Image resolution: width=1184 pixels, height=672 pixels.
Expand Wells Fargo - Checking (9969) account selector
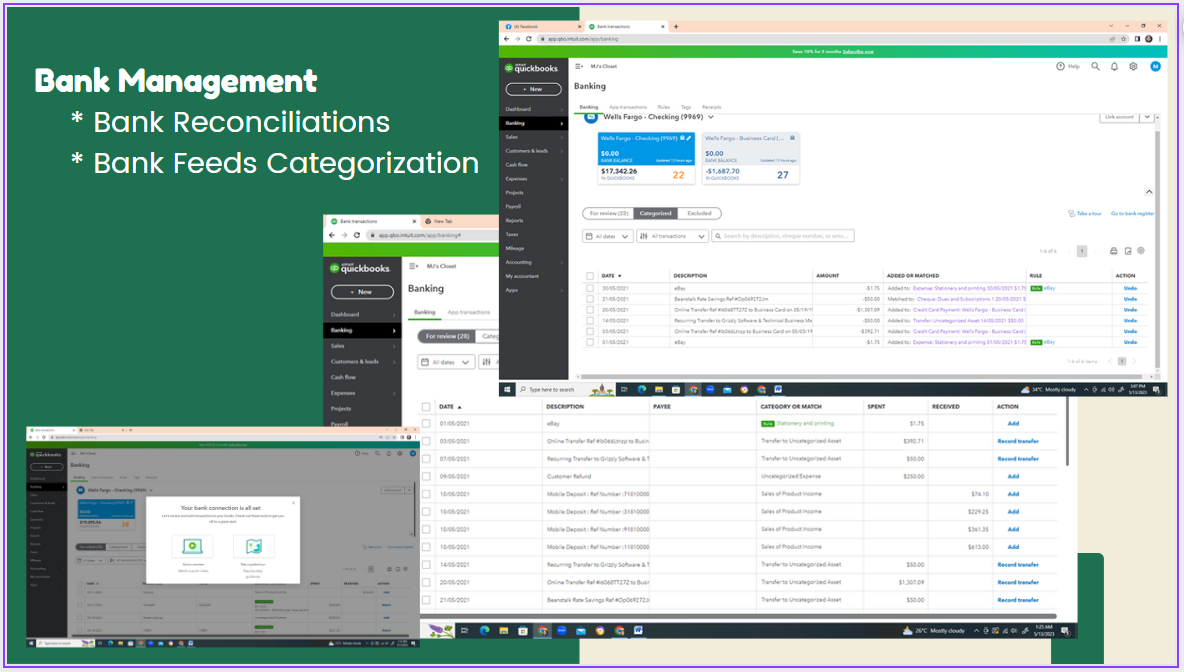pyautogui.click(x=711, y=117)
